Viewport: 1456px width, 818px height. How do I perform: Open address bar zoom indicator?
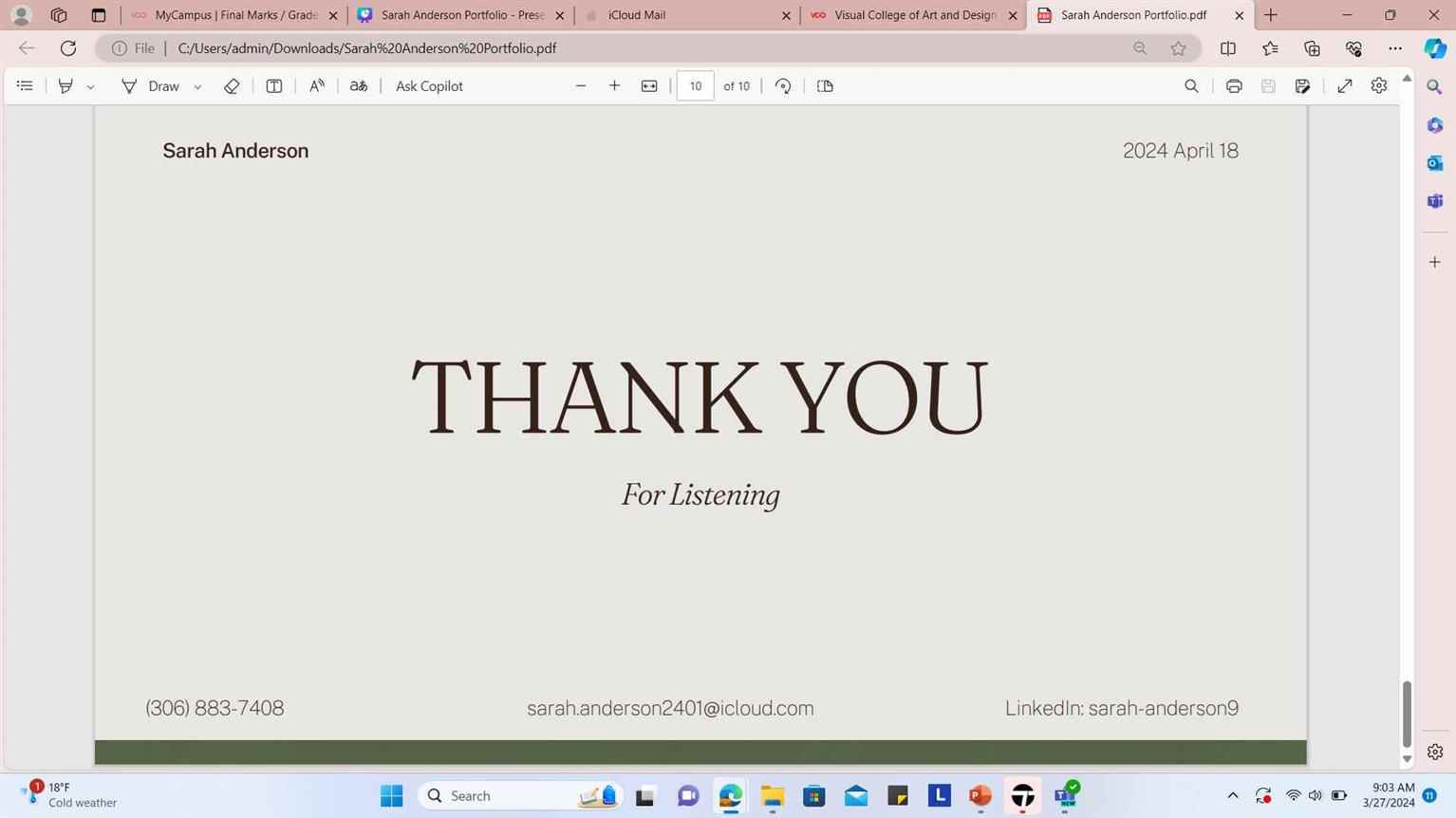(1140, 48)
